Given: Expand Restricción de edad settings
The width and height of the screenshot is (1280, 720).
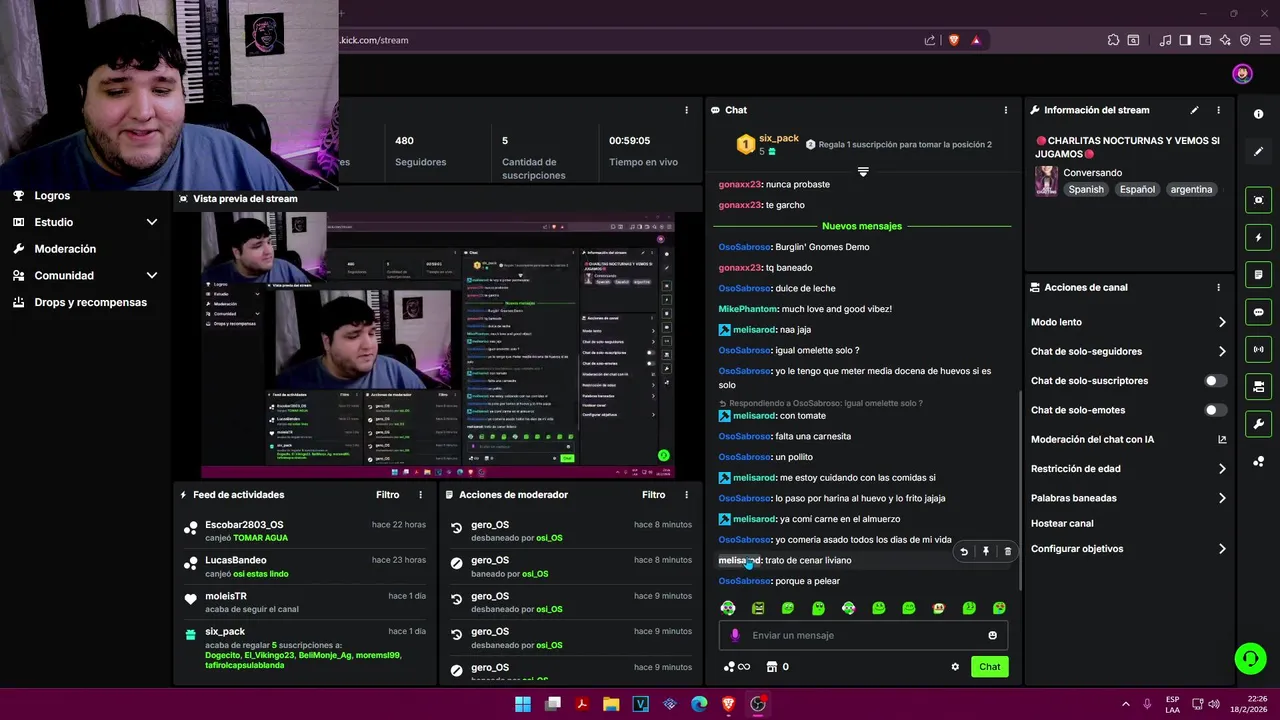Looking at the screenshot, I should (x=1222, y=469).
